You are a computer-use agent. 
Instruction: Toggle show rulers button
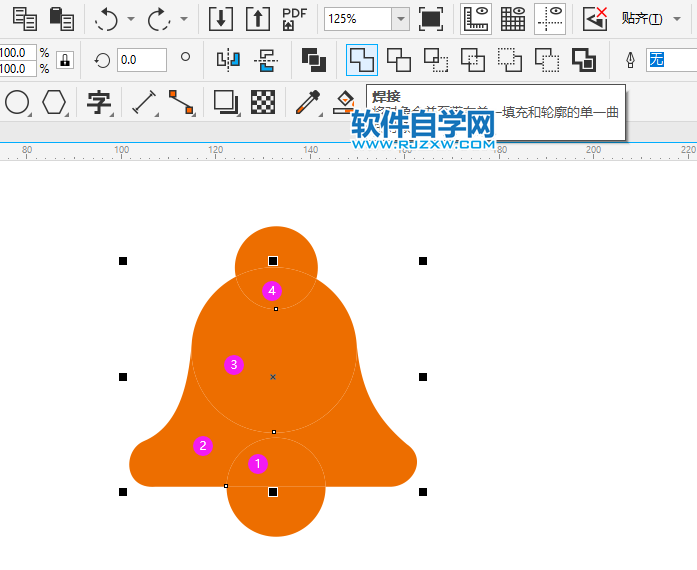point(475,19)
